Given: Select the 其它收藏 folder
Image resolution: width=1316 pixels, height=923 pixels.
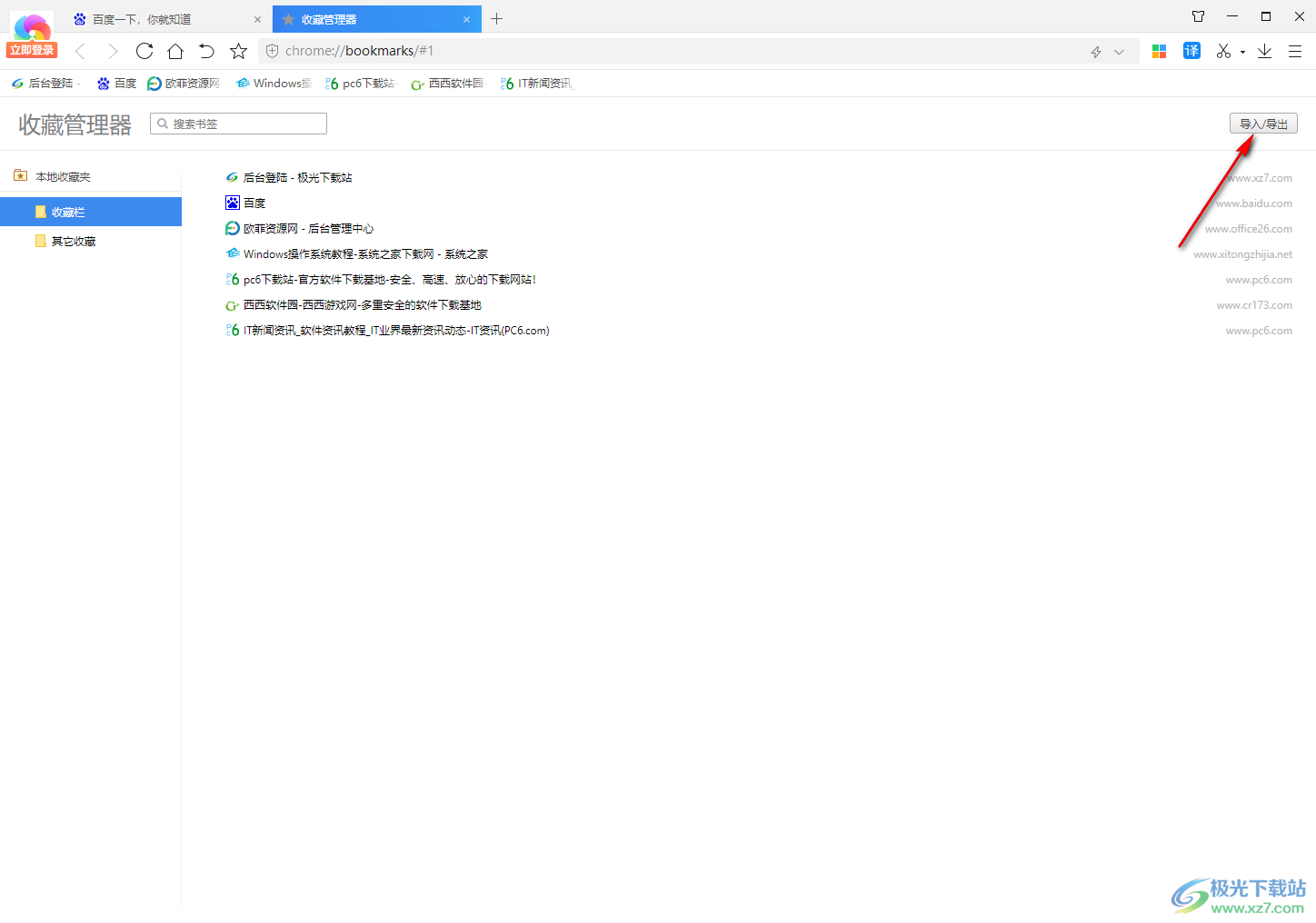Looking at the screenshot, I should tap(91, 241).
